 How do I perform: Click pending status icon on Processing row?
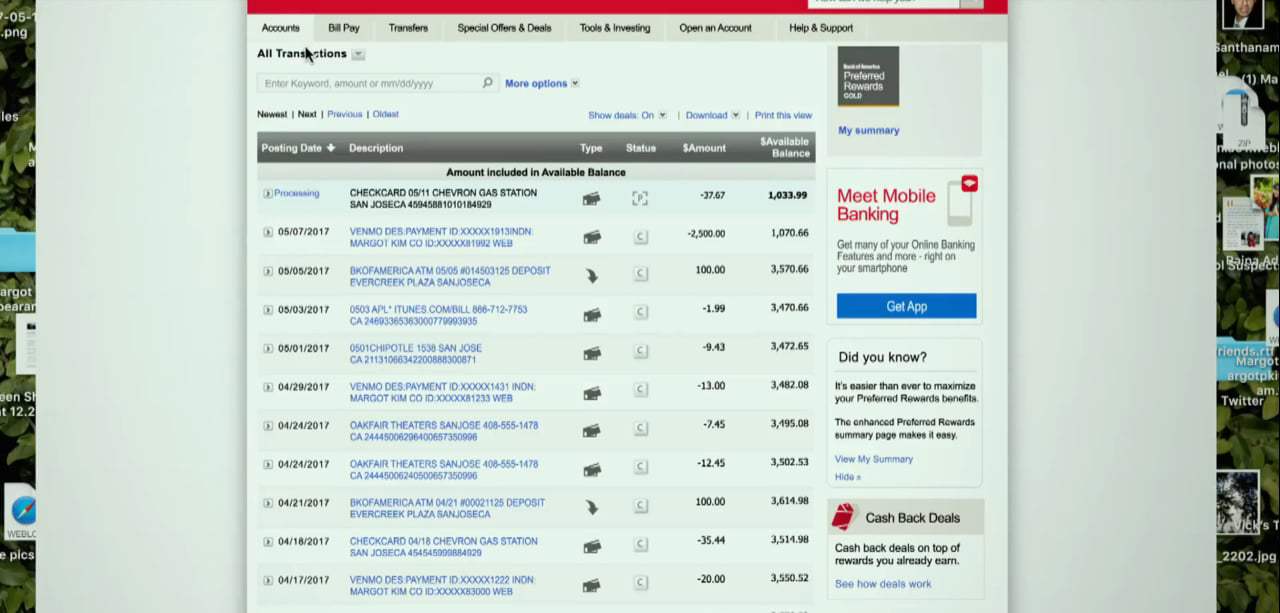tap(640, 198)
